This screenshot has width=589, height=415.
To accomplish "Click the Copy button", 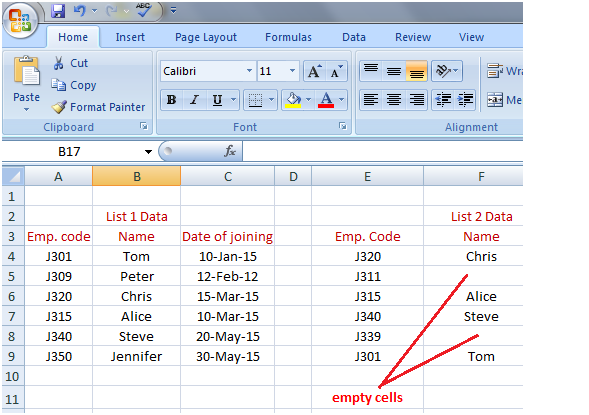I will [74, 85].
